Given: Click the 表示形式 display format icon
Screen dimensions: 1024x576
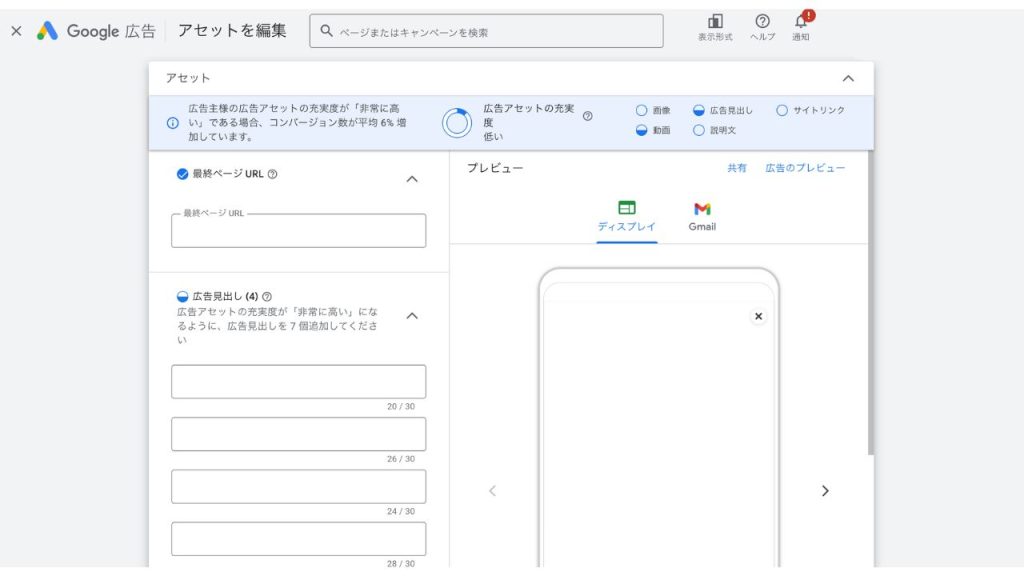Looking at the screenshot, I should (715, 24).
